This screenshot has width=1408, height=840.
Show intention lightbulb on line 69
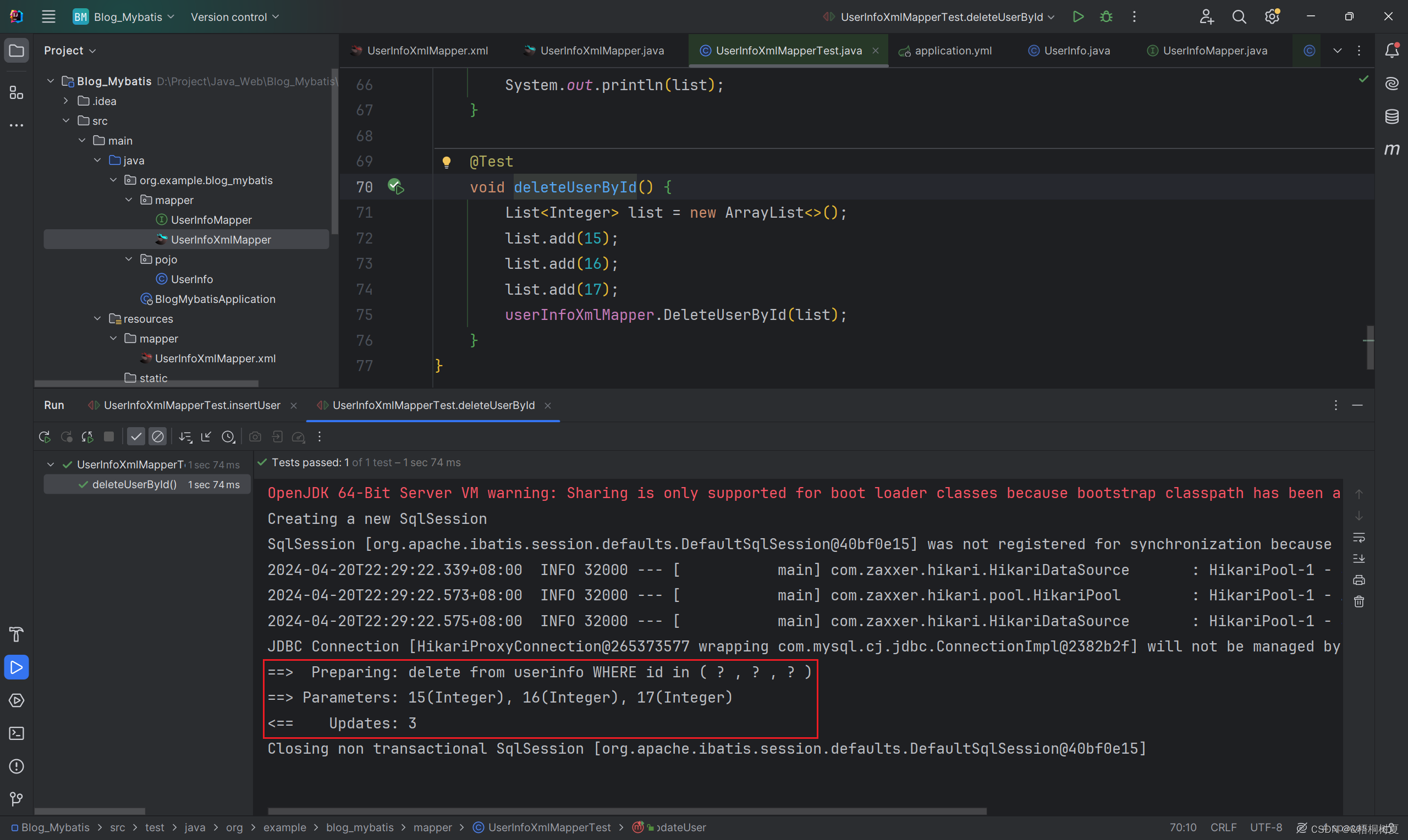tap(446, 163)
